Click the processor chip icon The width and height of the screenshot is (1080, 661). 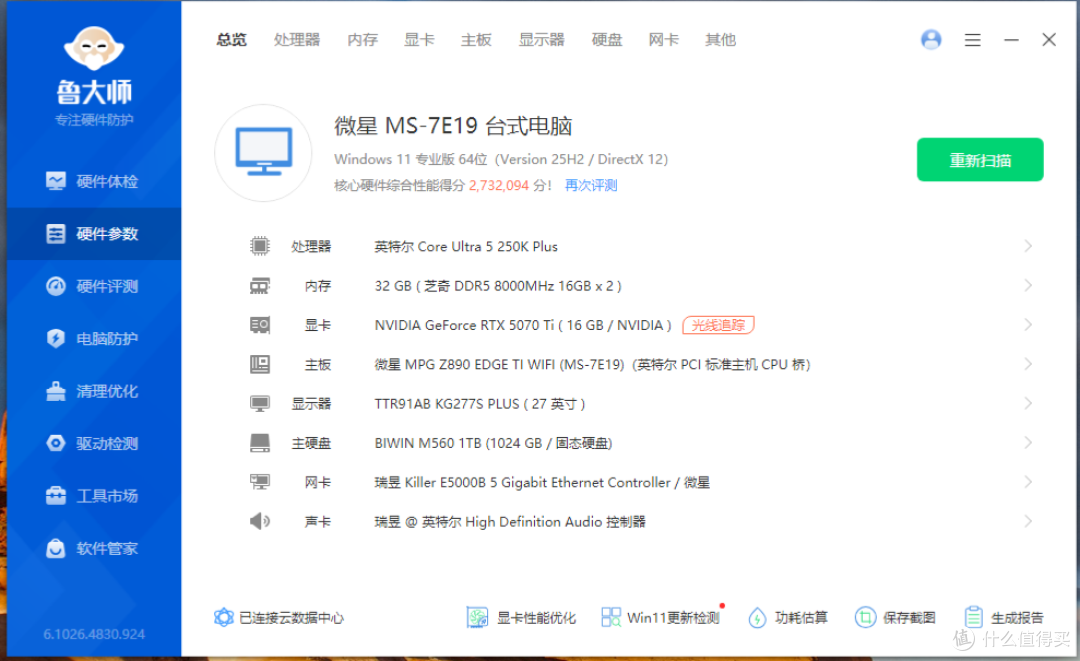pos(260,246)
